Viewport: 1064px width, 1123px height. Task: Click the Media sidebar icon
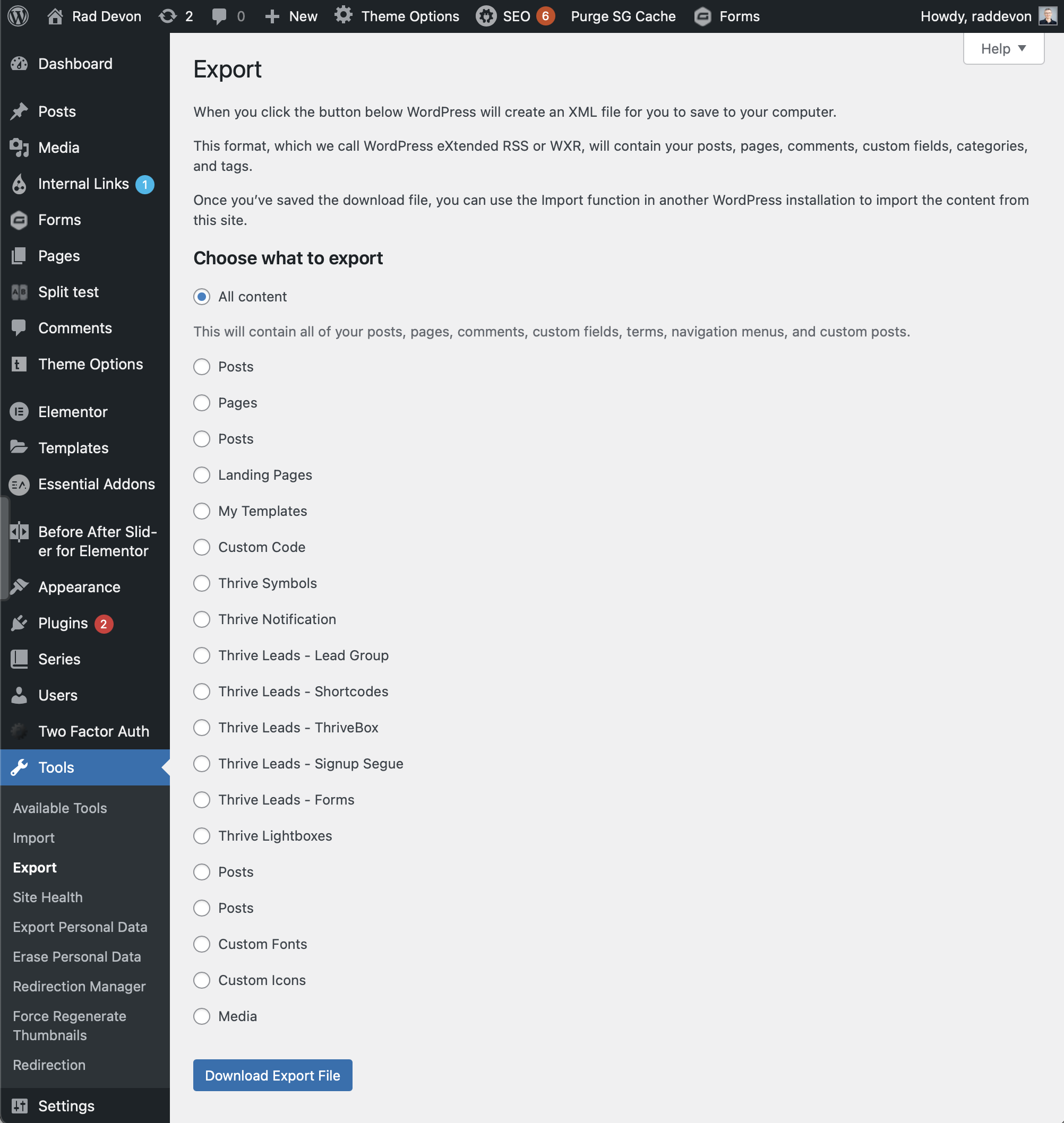click(x=19, y=148)
